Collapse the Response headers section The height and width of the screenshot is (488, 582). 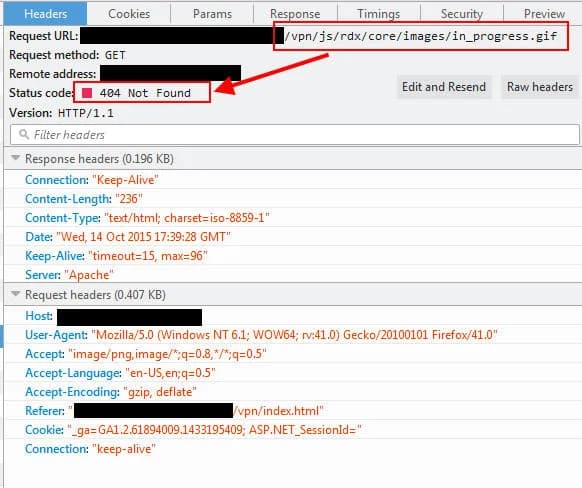(x=16, y=158)
